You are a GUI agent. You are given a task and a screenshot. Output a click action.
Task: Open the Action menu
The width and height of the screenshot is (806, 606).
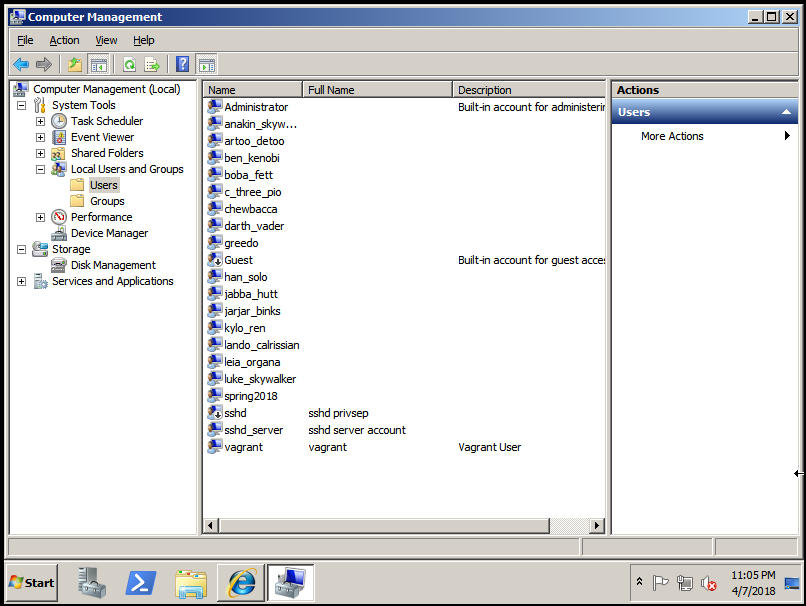(64, 40)
